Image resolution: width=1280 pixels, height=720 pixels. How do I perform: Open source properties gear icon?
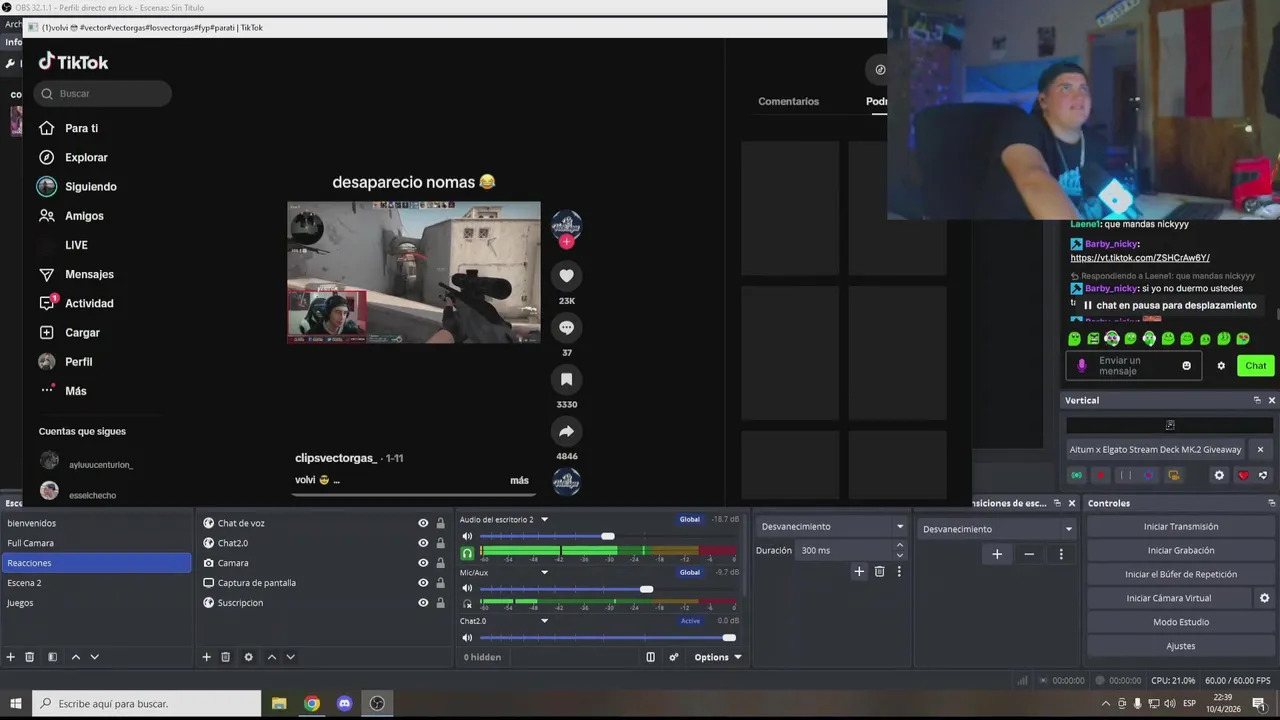pyautogui.click(x=248, y=657)
